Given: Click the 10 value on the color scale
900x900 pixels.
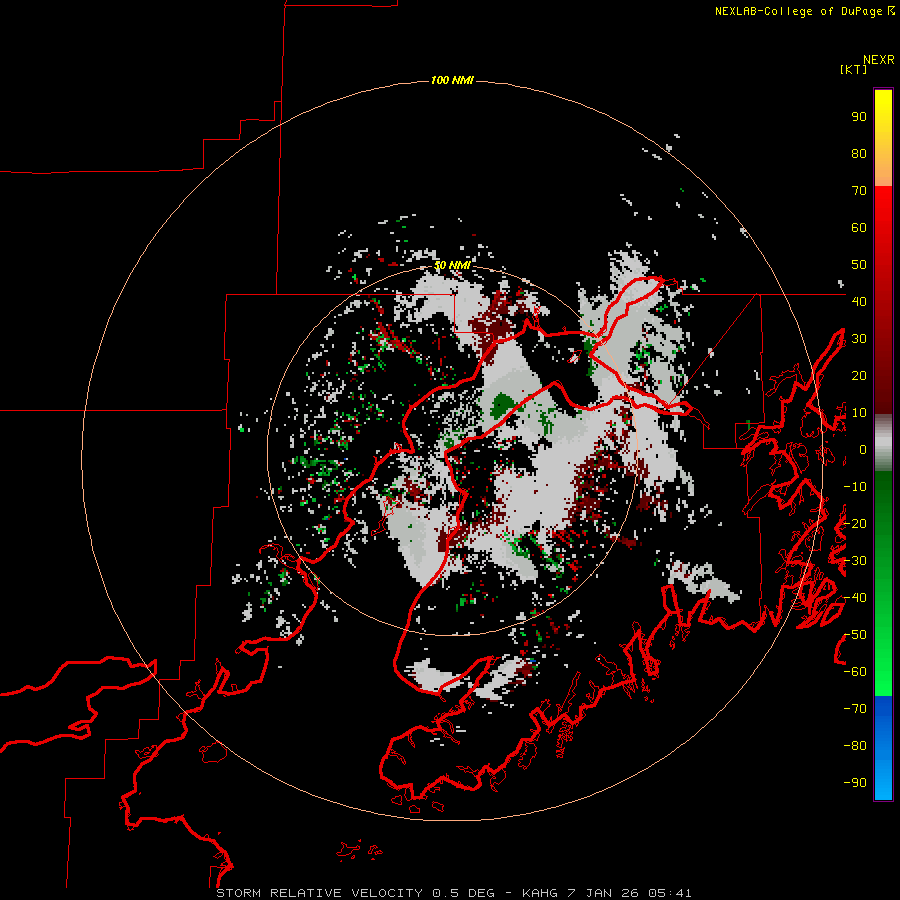Looking at the screenshot, I should (x=859, y=413).
